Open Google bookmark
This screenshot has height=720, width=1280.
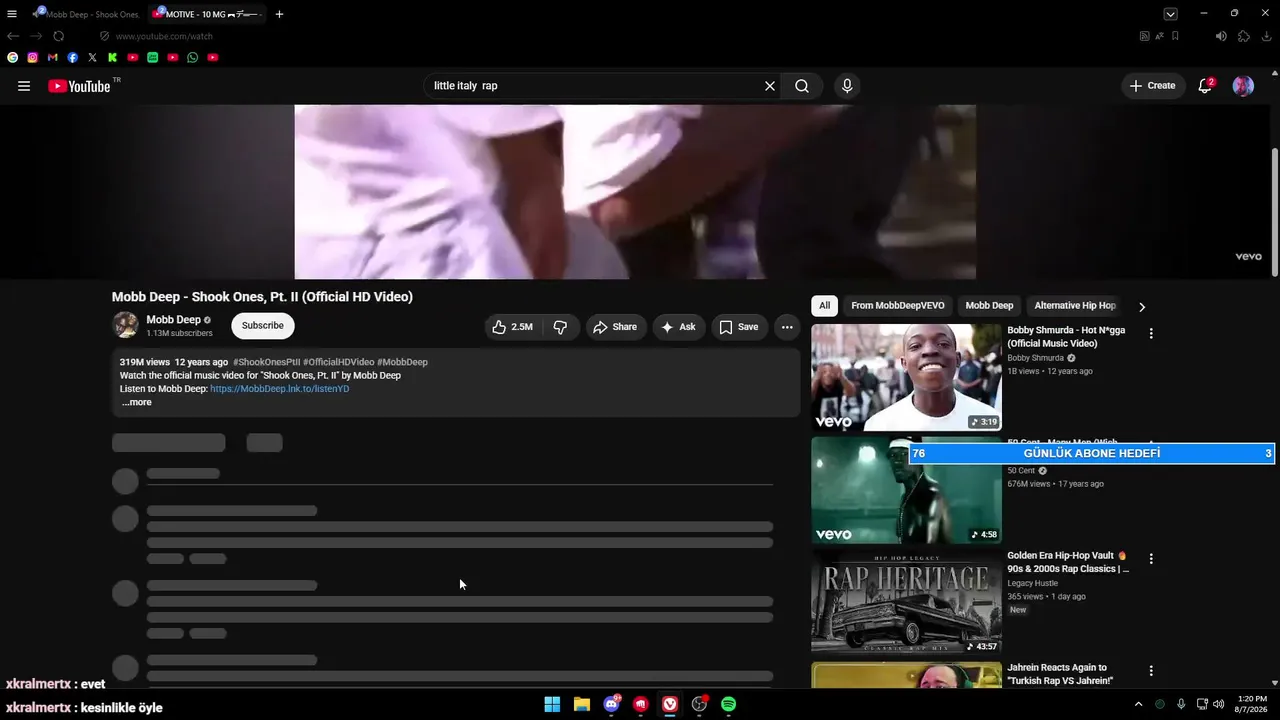[x=13, y=58]
